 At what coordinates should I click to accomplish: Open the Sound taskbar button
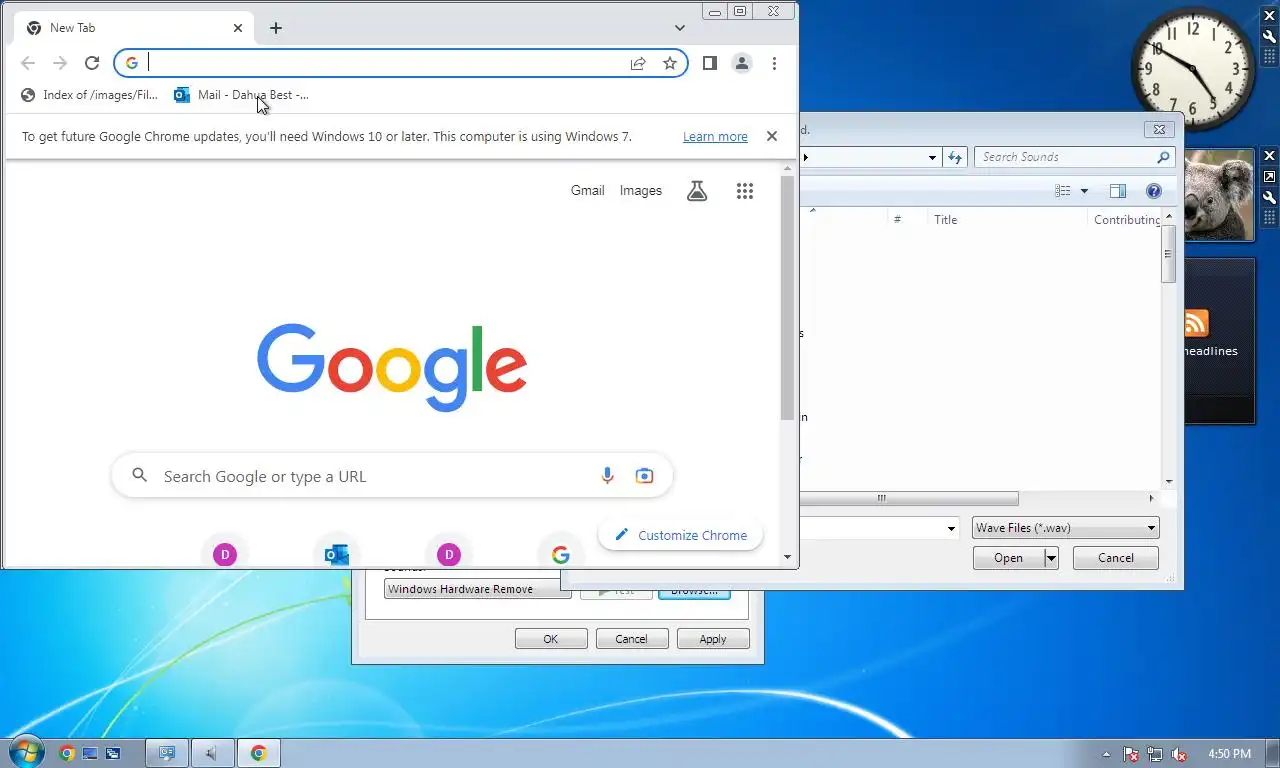pyautogui.click(x=212, y=753)
